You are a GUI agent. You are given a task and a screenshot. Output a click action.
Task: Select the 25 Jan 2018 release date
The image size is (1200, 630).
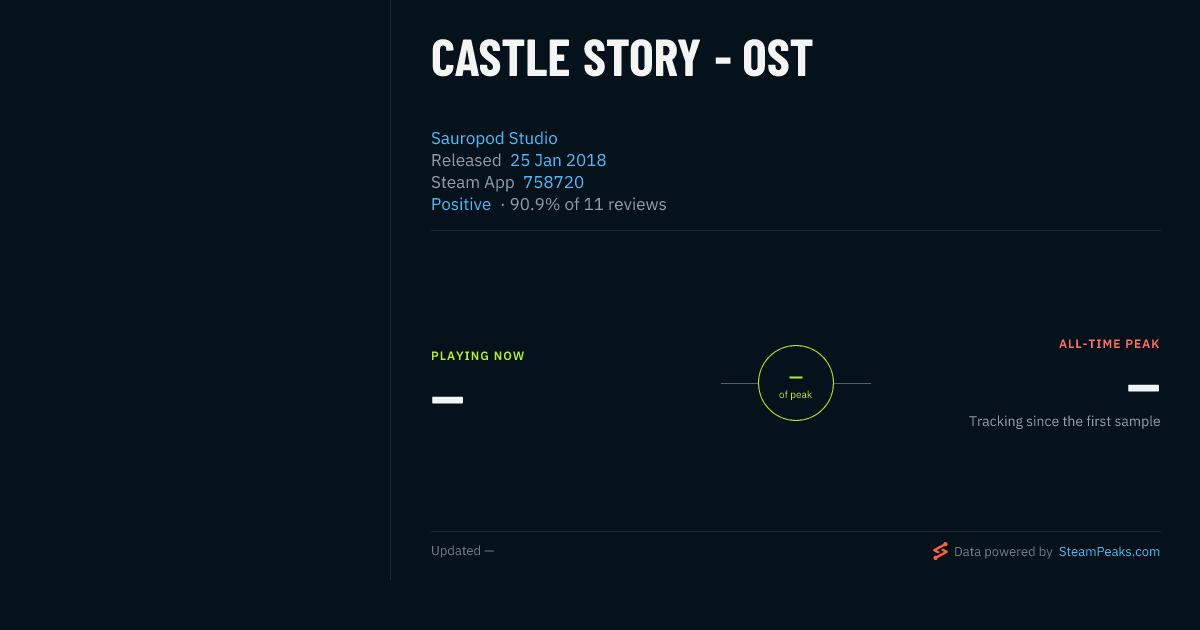pos(558,160)
